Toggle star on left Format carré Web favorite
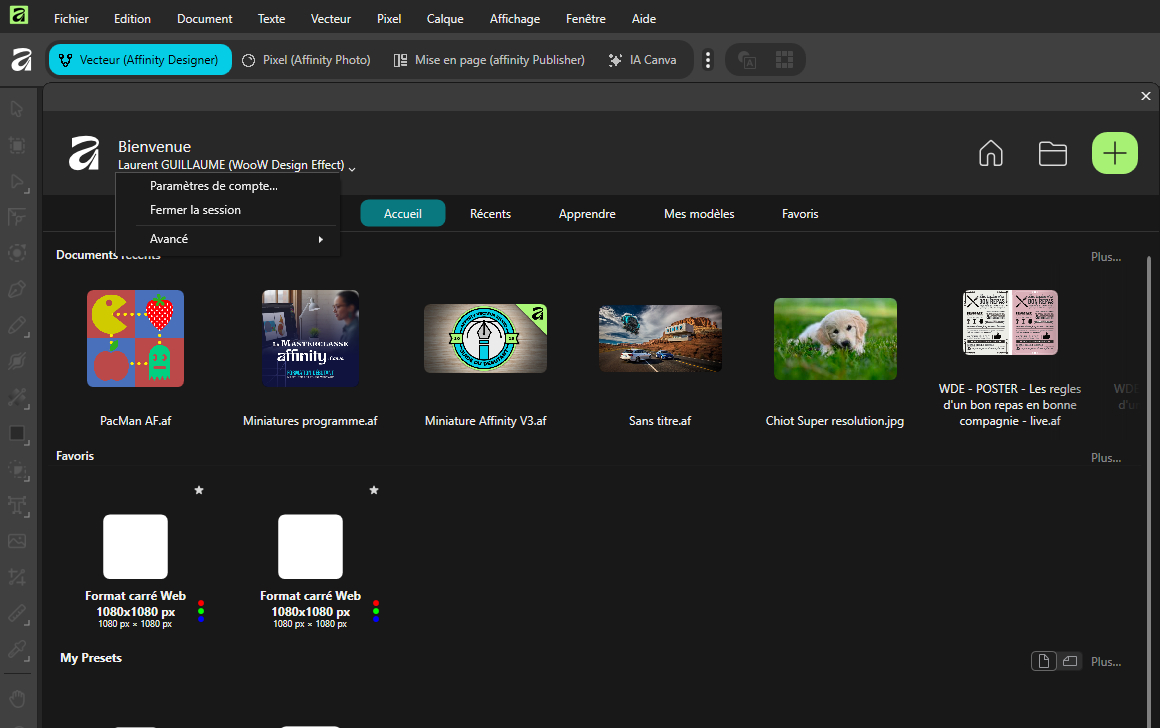The width and height of the screenshot is (1160, 728). click(199, 490)
